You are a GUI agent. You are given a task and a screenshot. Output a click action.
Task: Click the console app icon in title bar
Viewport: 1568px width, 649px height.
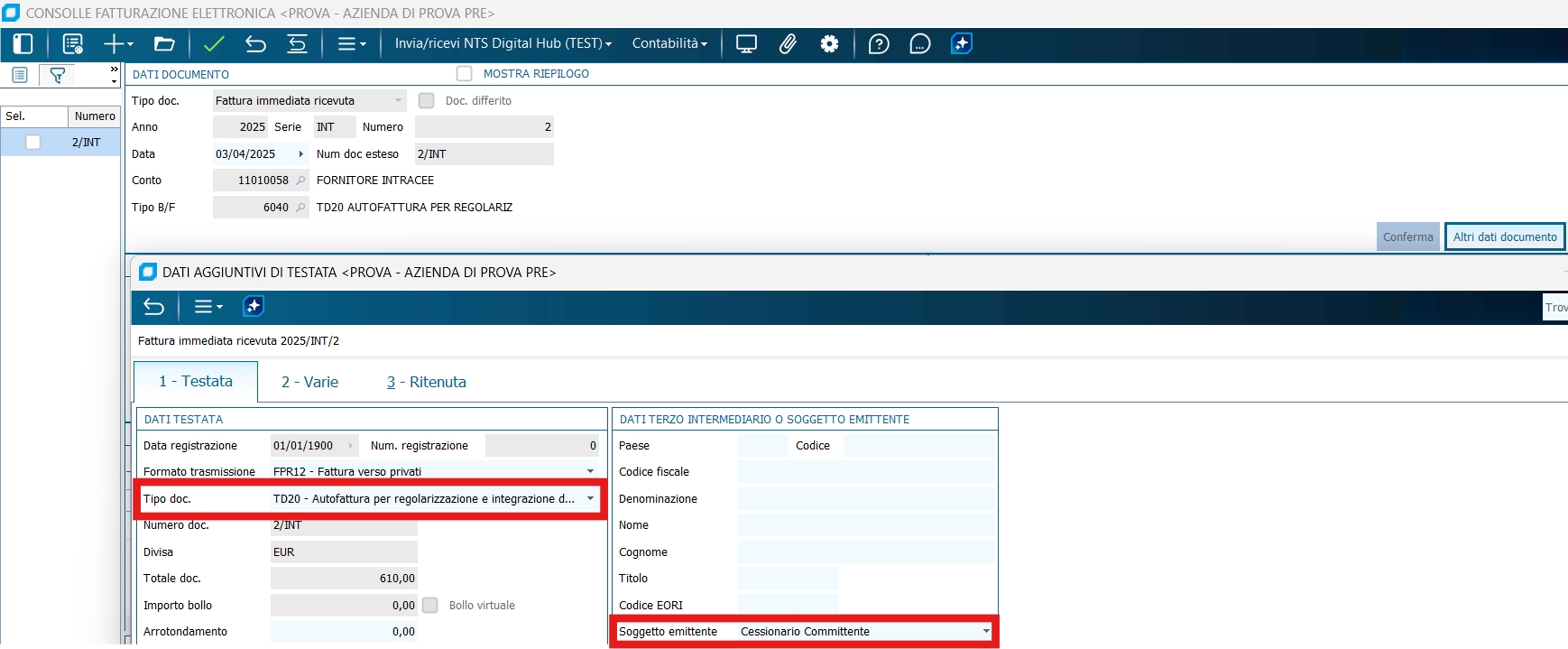click(x=11, y=13)
